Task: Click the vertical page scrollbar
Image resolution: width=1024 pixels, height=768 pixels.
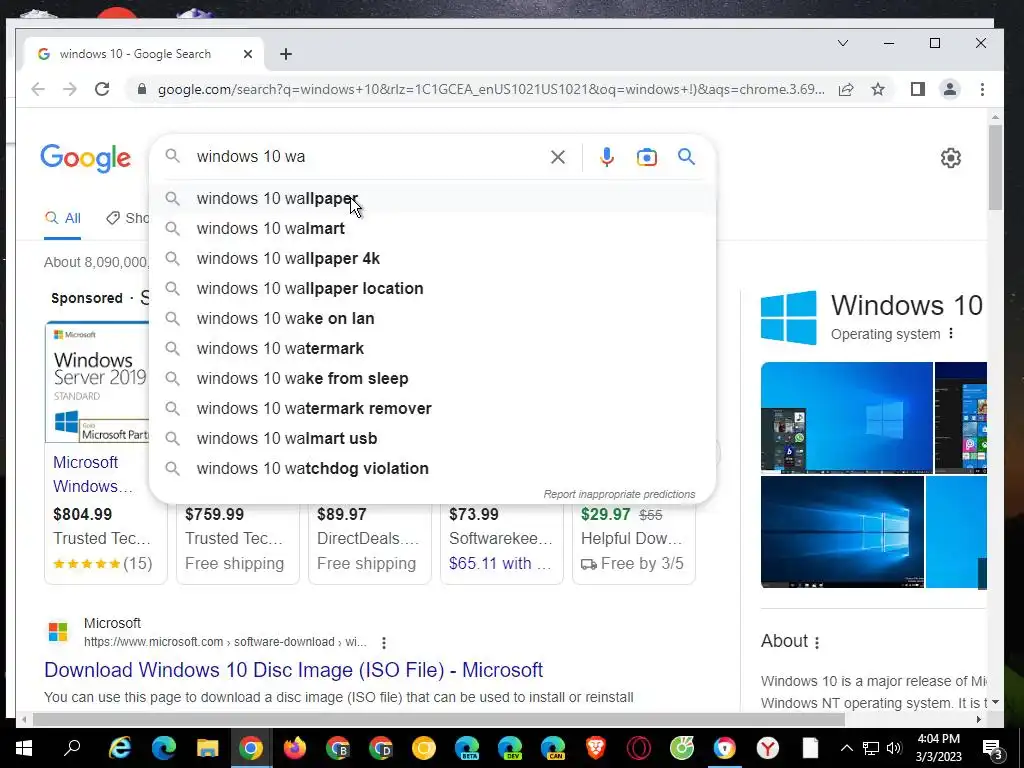Action: point(995,168)
